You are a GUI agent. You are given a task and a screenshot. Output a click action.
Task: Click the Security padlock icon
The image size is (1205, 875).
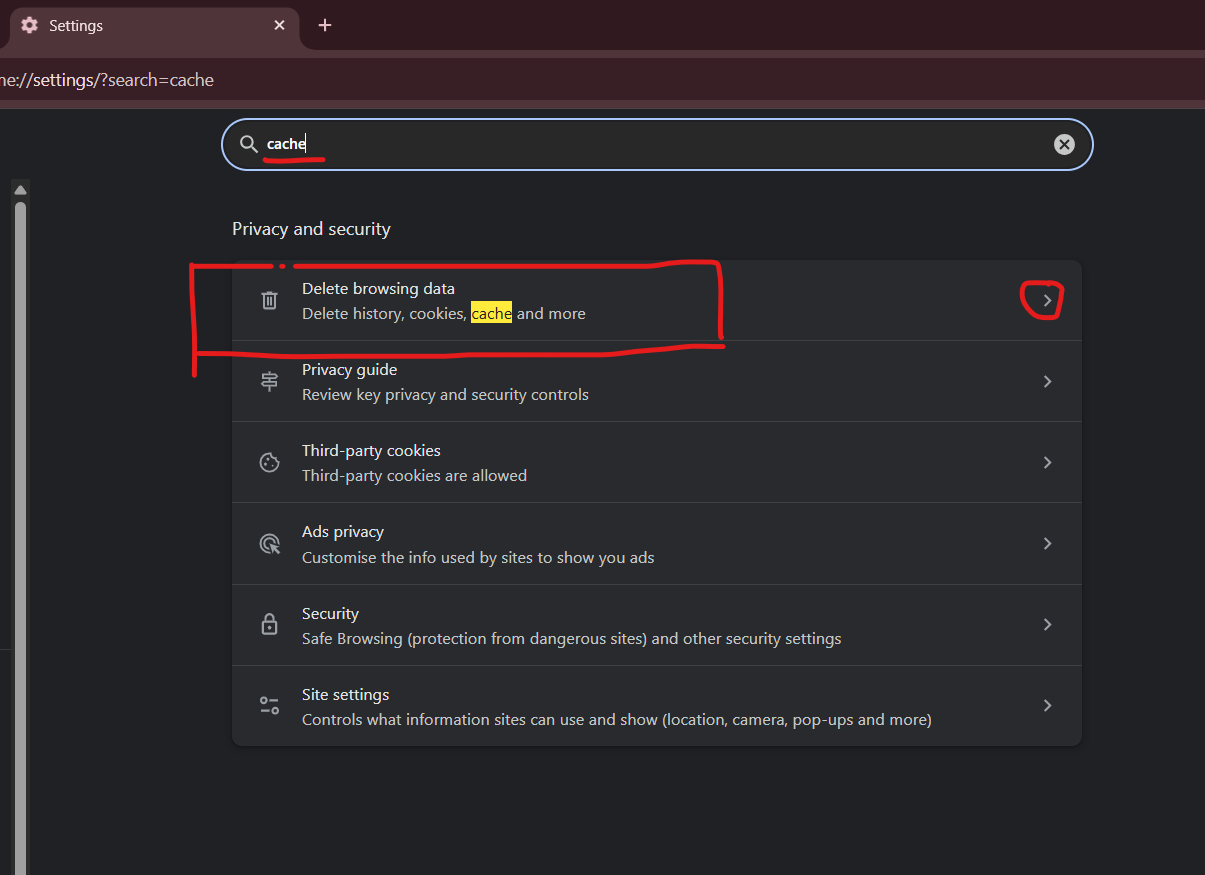pyautogui.click(x=269, y=625)
